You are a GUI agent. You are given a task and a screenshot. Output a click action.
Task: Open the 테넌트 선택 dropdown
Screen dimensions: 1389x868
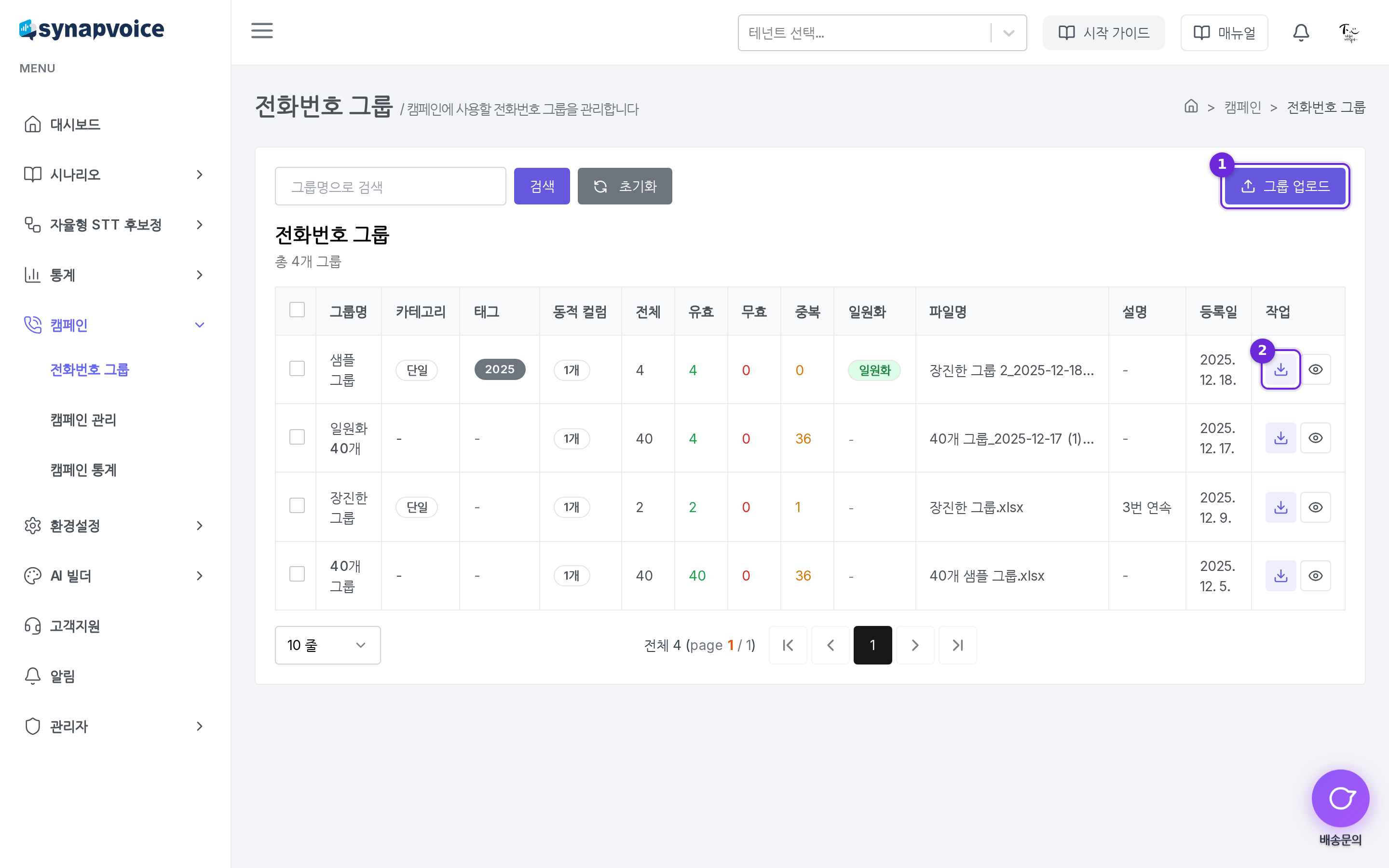point(882,33)
